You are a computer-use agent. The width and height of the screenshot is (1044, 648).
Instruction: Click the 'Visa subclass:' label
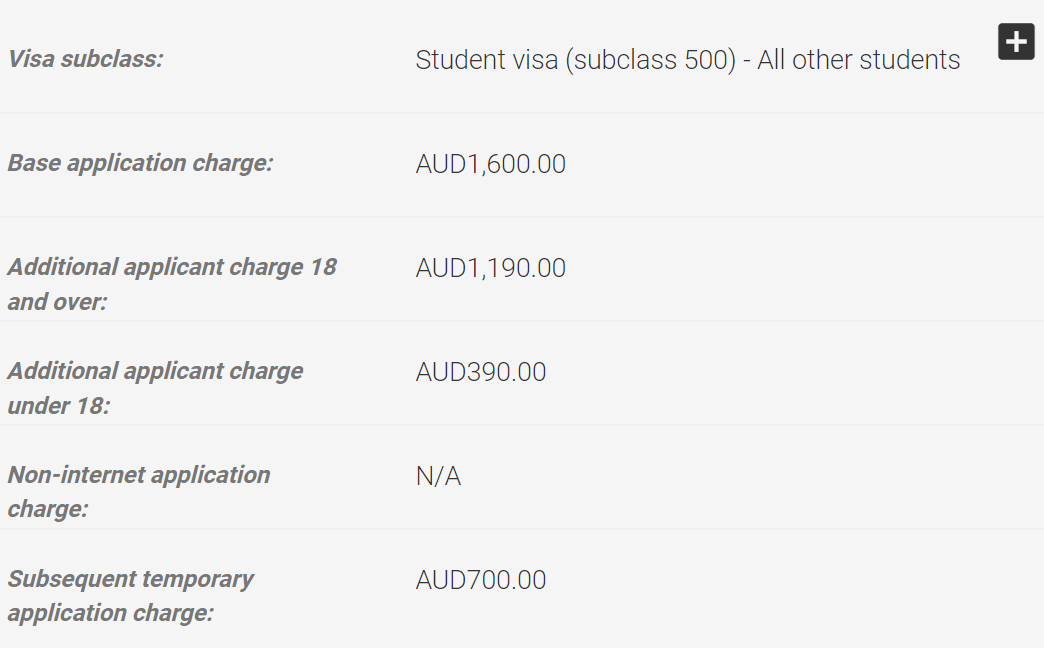pyautogui.click(x=85, y=59)
